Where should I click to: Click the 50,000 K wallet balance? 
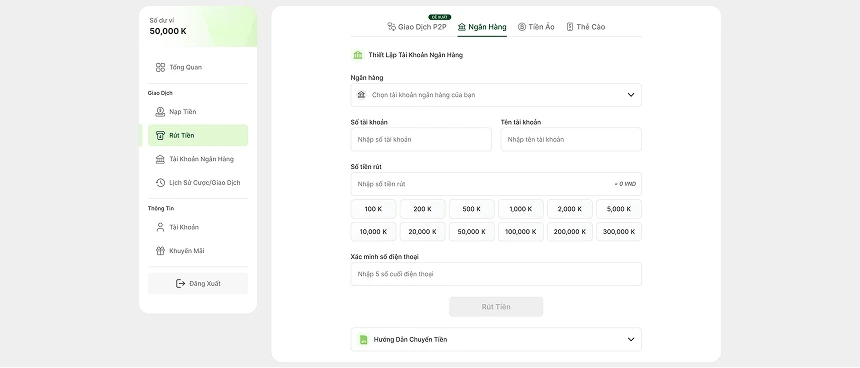point(168,31)
